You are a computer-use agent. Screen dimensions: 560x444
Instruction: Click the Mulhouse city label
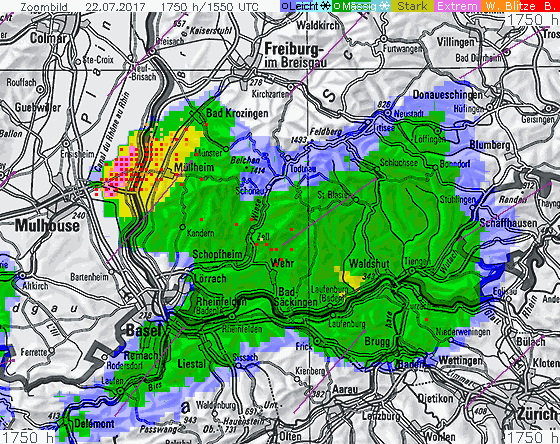pyautogui.click(x=47, y=226)
